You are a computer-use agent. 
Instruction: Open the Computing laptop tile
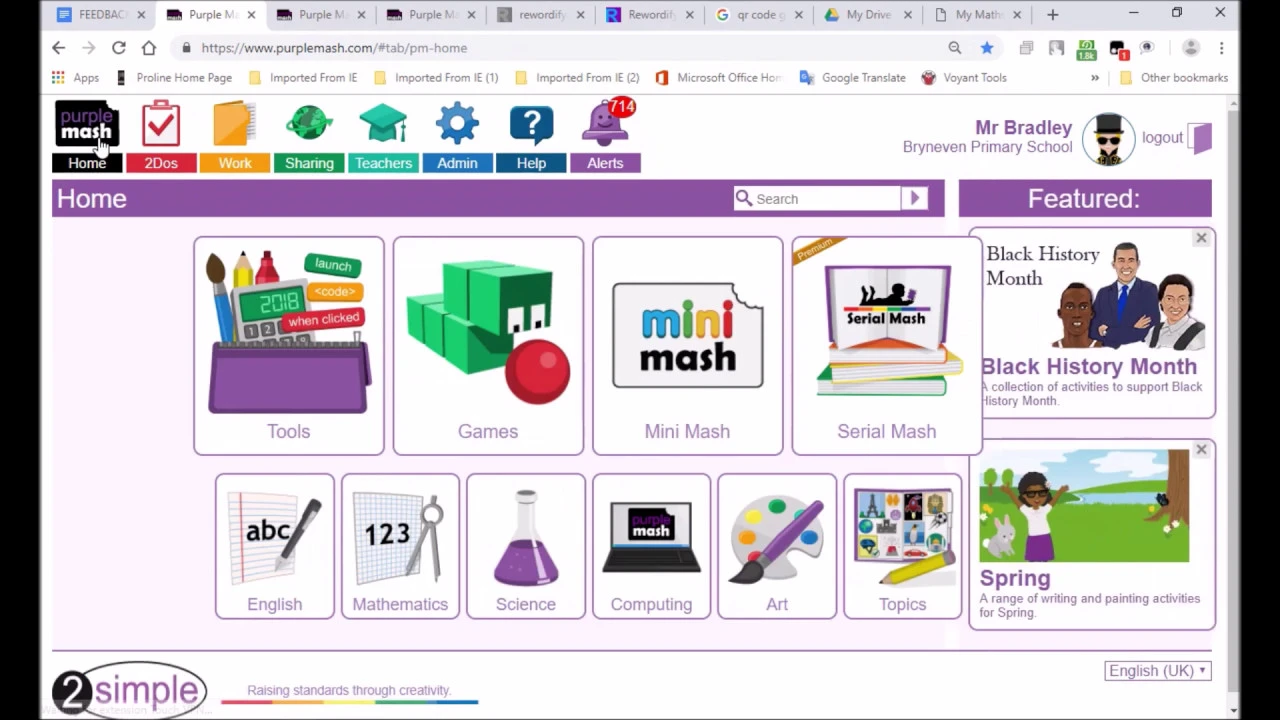pos(651,546)
